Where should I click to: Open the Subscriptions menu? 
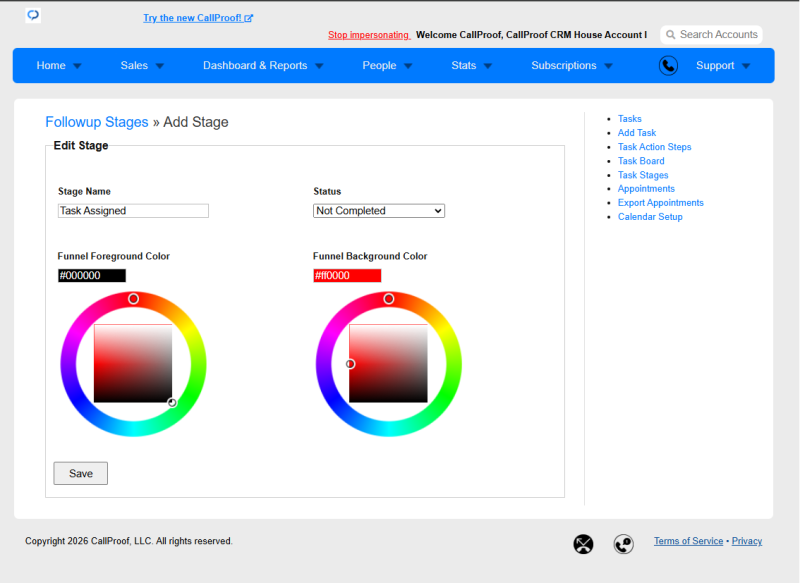(x=564, y=65)
